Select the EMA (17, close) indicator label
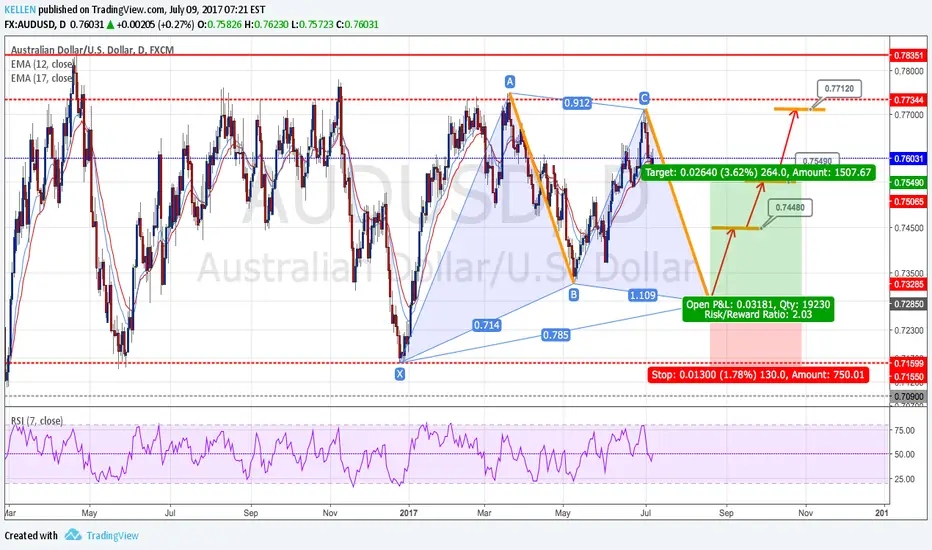 coord(43,78)
